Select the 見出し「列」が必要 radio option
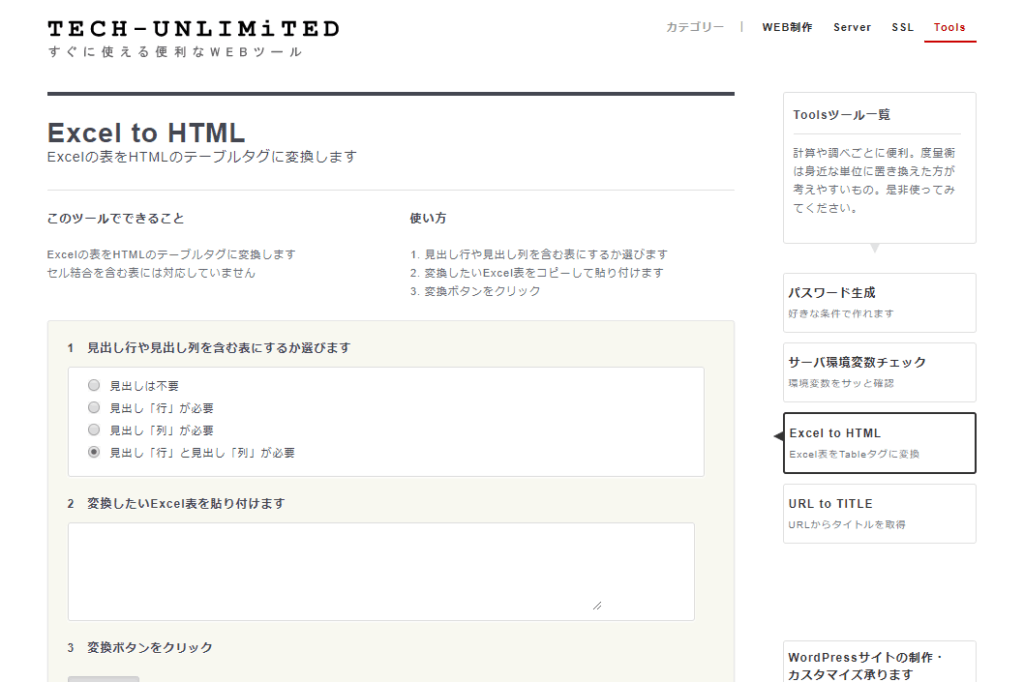Screen dimensions: 1024x682 point(94,430)
